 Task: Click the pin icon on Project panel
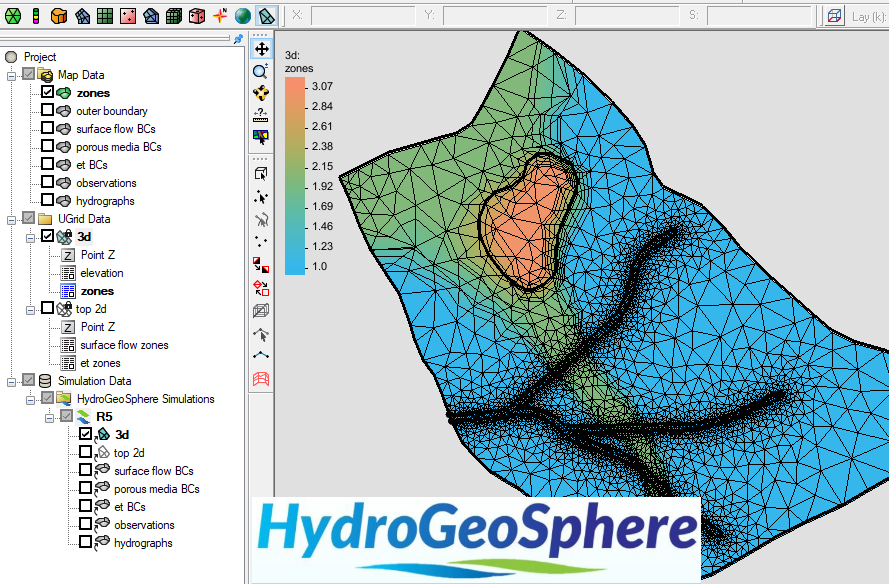[x=238, y=39]
